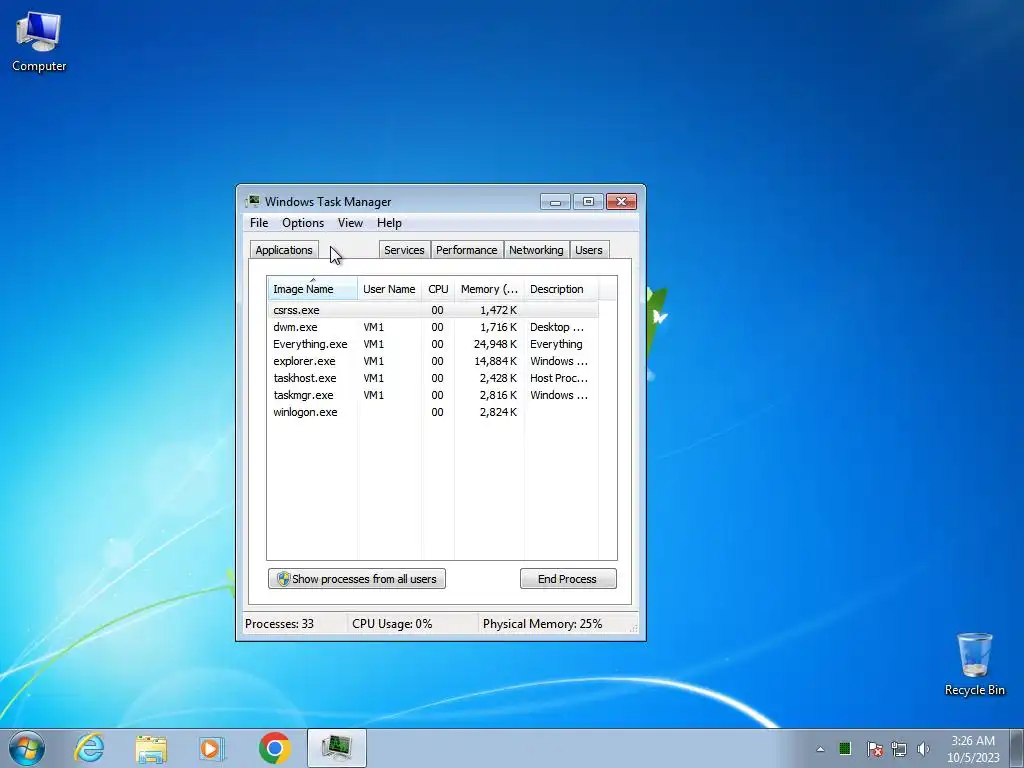
Task: Click CPU Usage: 0% status entry
Action: click(392, 624)
